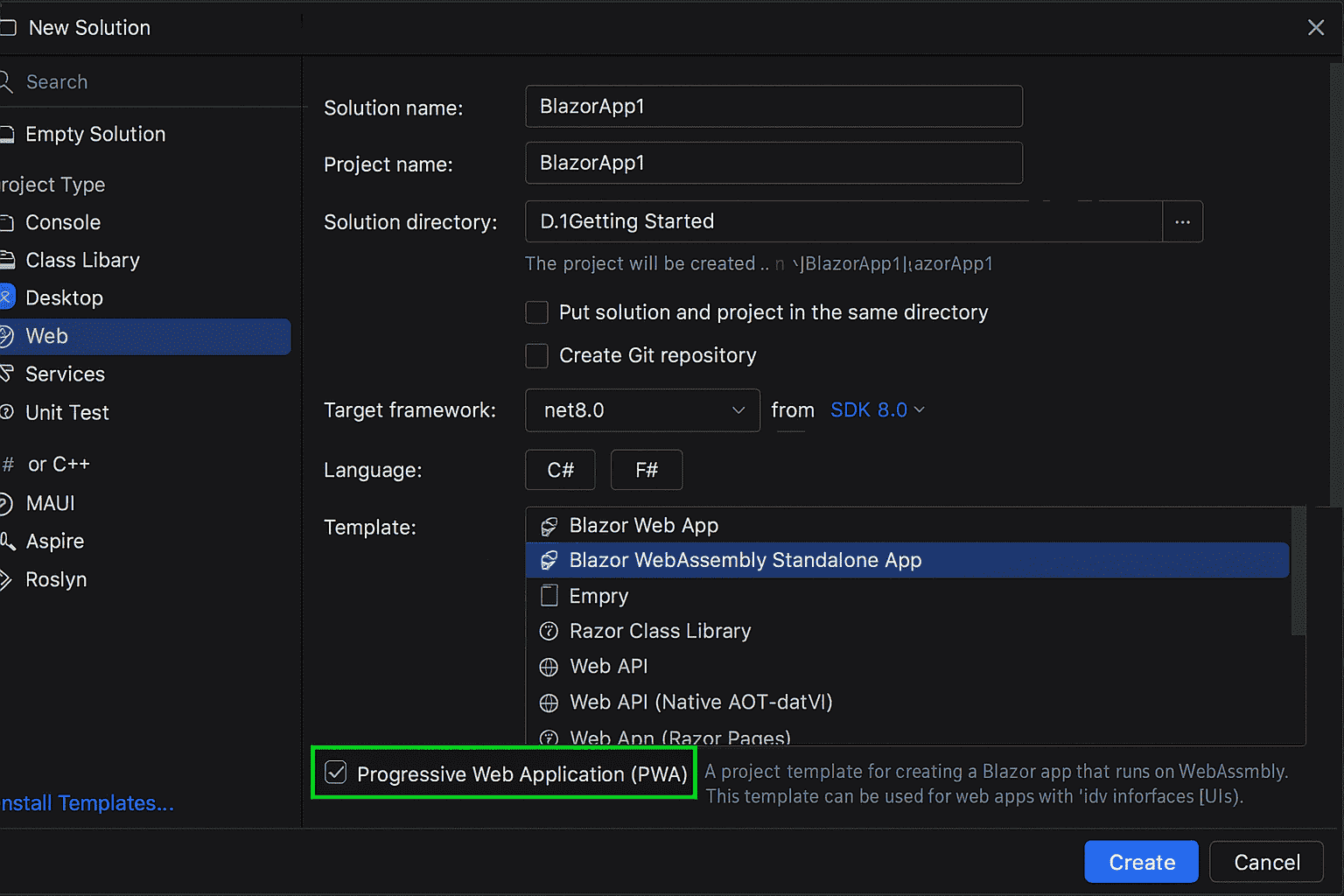
Task: Click the Class Libary stack icon
Action: tap(6, 261)
